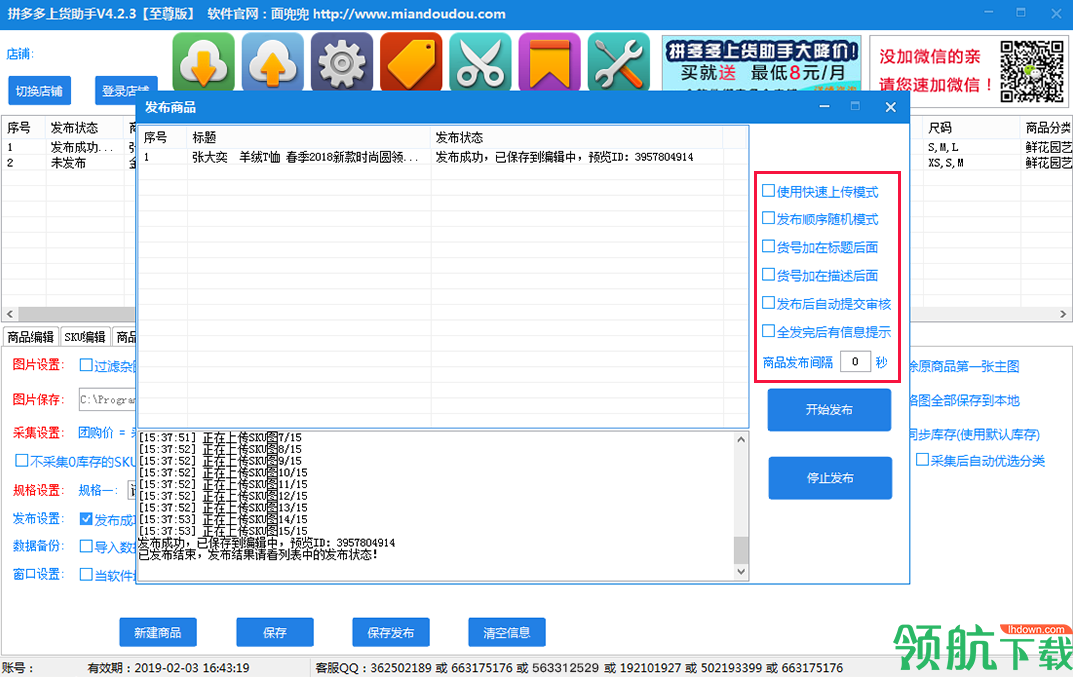Select main list row 1 发布成功

(x=68, y=147)
